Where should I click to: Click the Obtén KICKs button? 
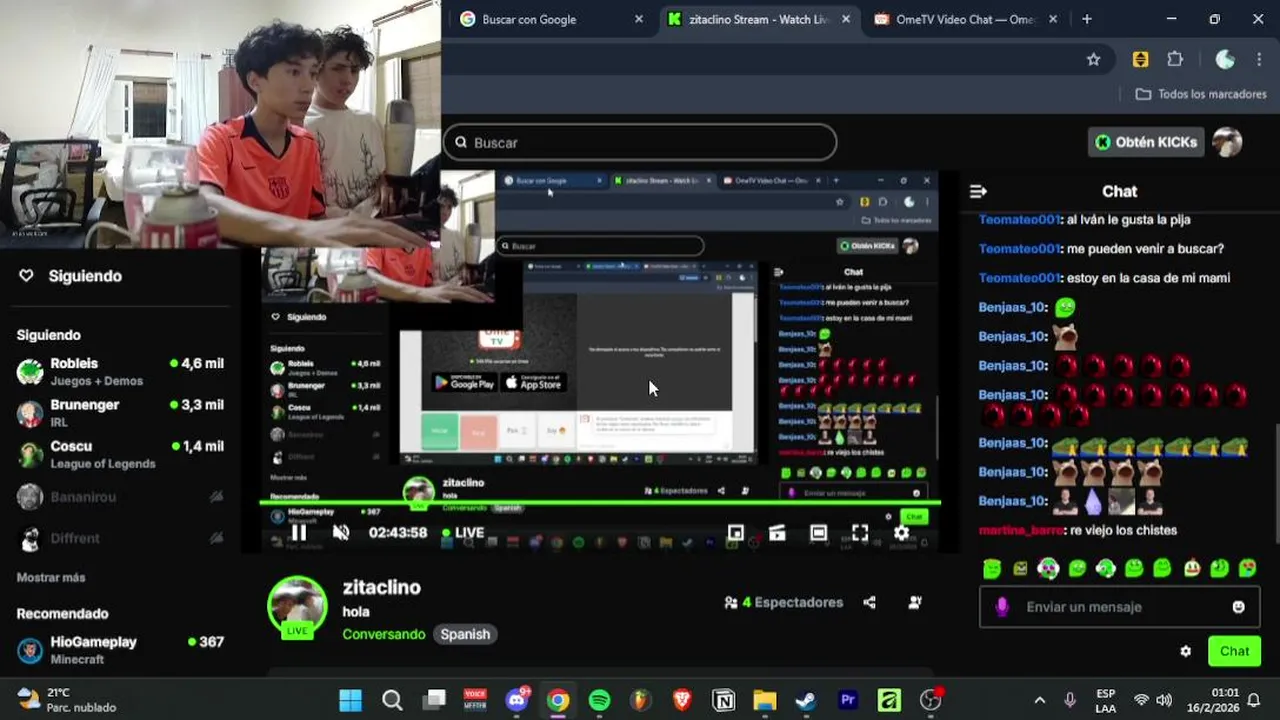pos(1145,142)
